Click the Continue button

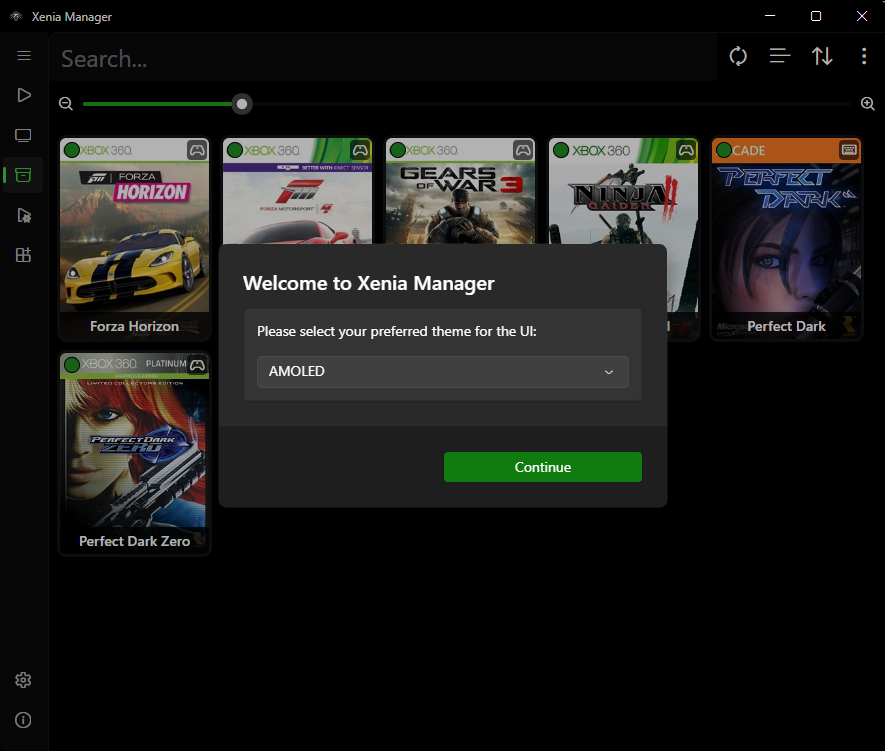[x=542, y=467]
